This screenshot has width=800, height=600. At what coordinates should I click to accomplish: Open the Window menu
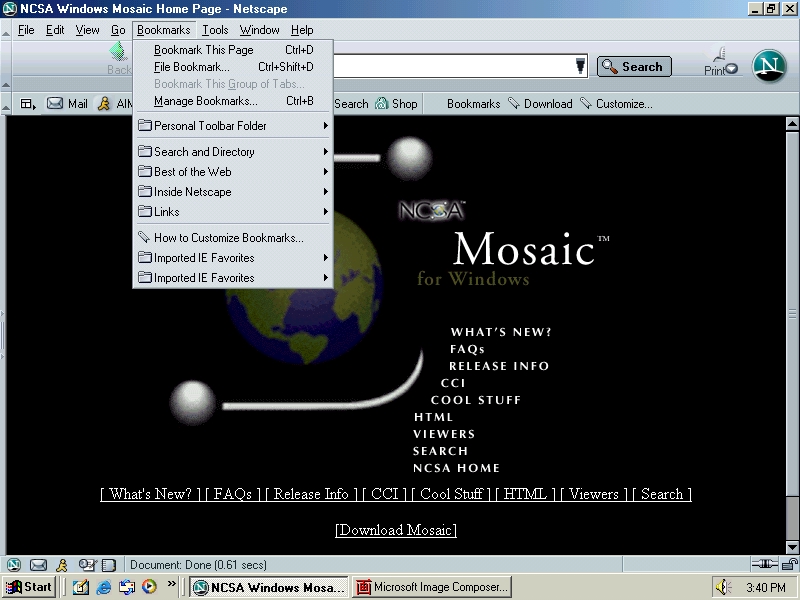point(259,30)
